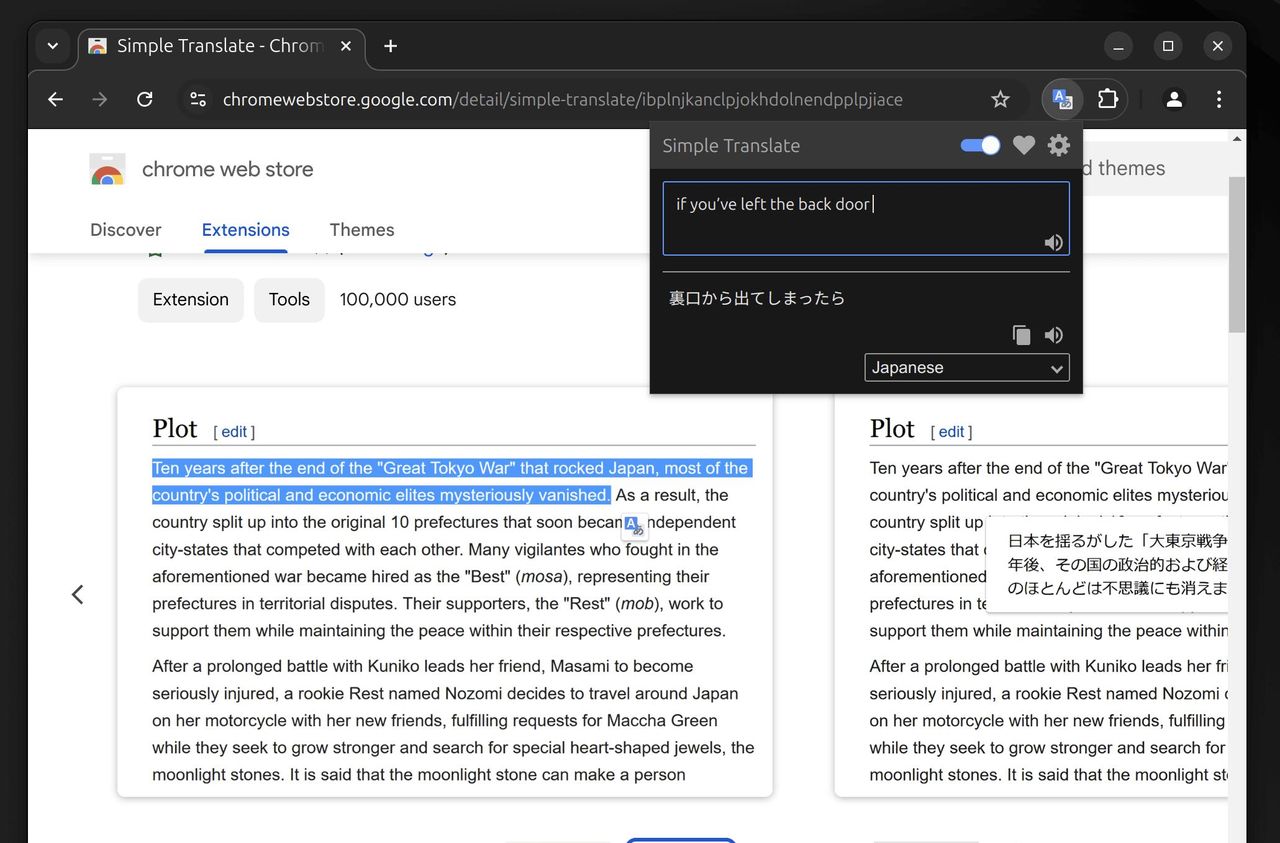Click the edit link in the first Plot screenshot
Image resolution: width=1280 pixels, height=843 pixels.
click(x=234, y=432)
